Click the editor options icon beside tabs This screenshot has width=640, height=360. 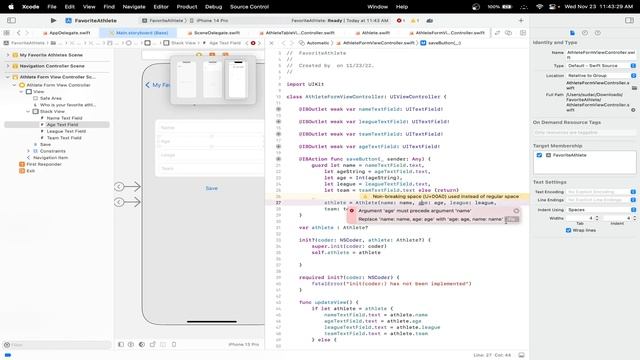[x=509, y=33]
